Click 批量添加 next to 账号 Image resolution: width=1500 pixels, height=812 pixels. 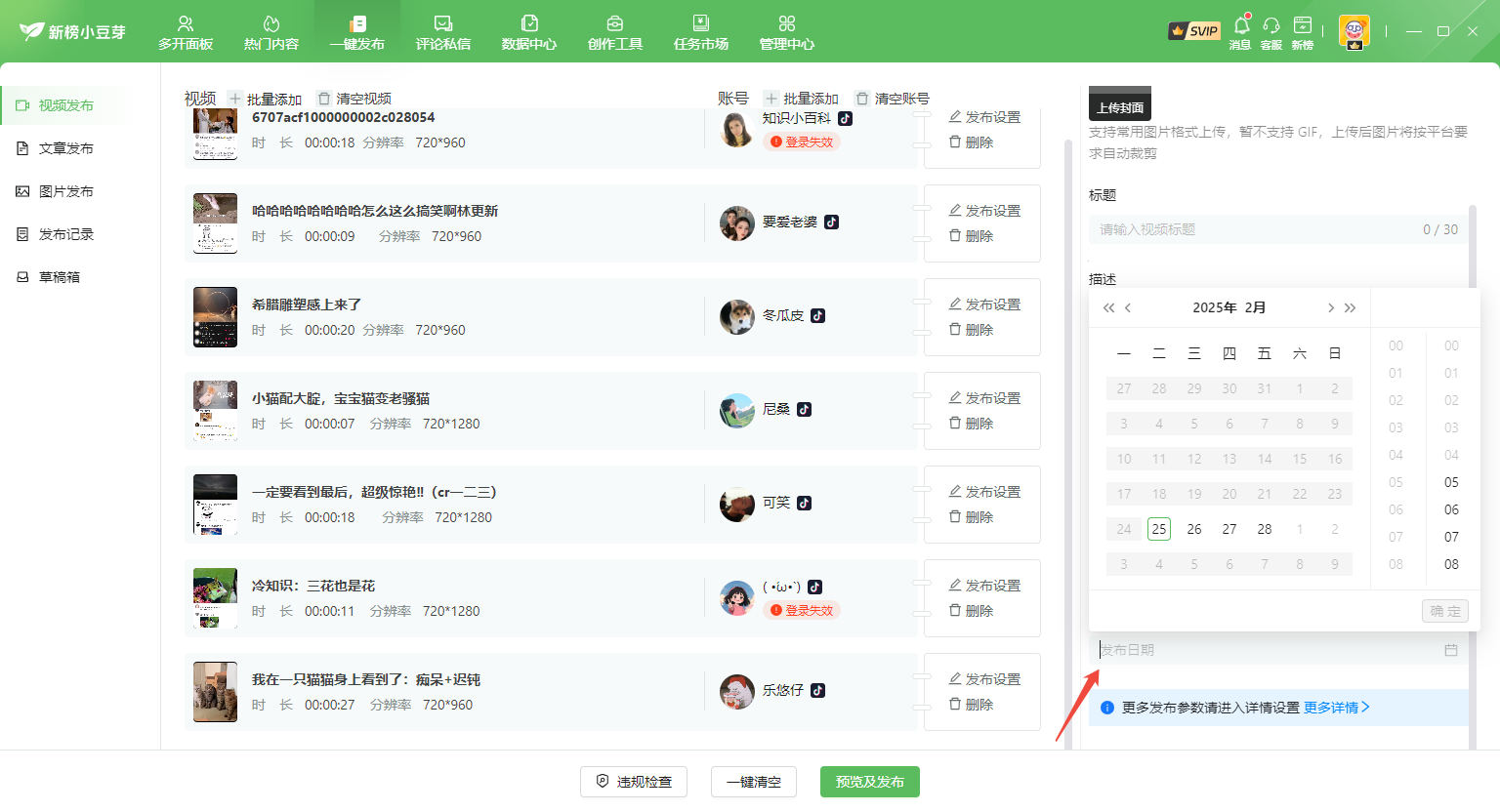802,99
